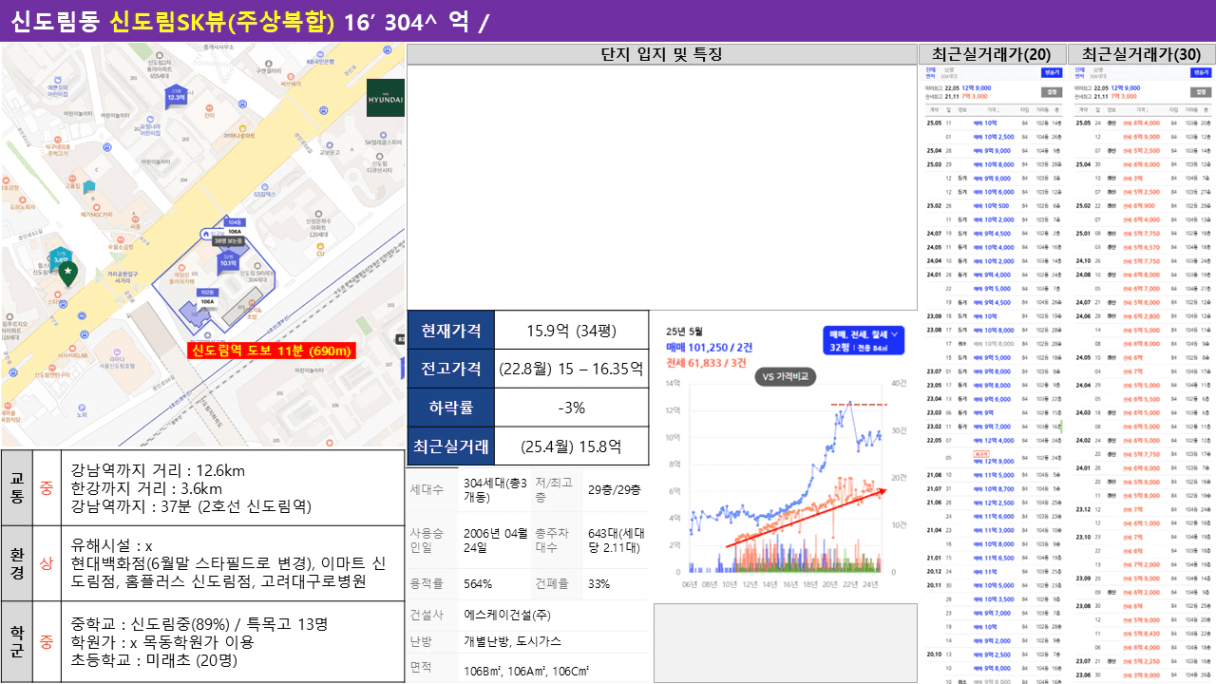The height and width of the screenshot is (684, 1216).
Task: Click the -3% 하락률 value cell
Action: click(x=571, y=408)
